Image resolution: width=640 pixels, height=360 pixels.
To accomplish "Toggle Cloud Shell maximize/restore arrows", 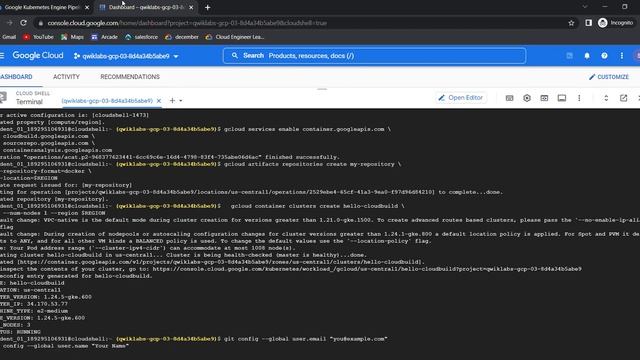I will [x=606, y=98].
